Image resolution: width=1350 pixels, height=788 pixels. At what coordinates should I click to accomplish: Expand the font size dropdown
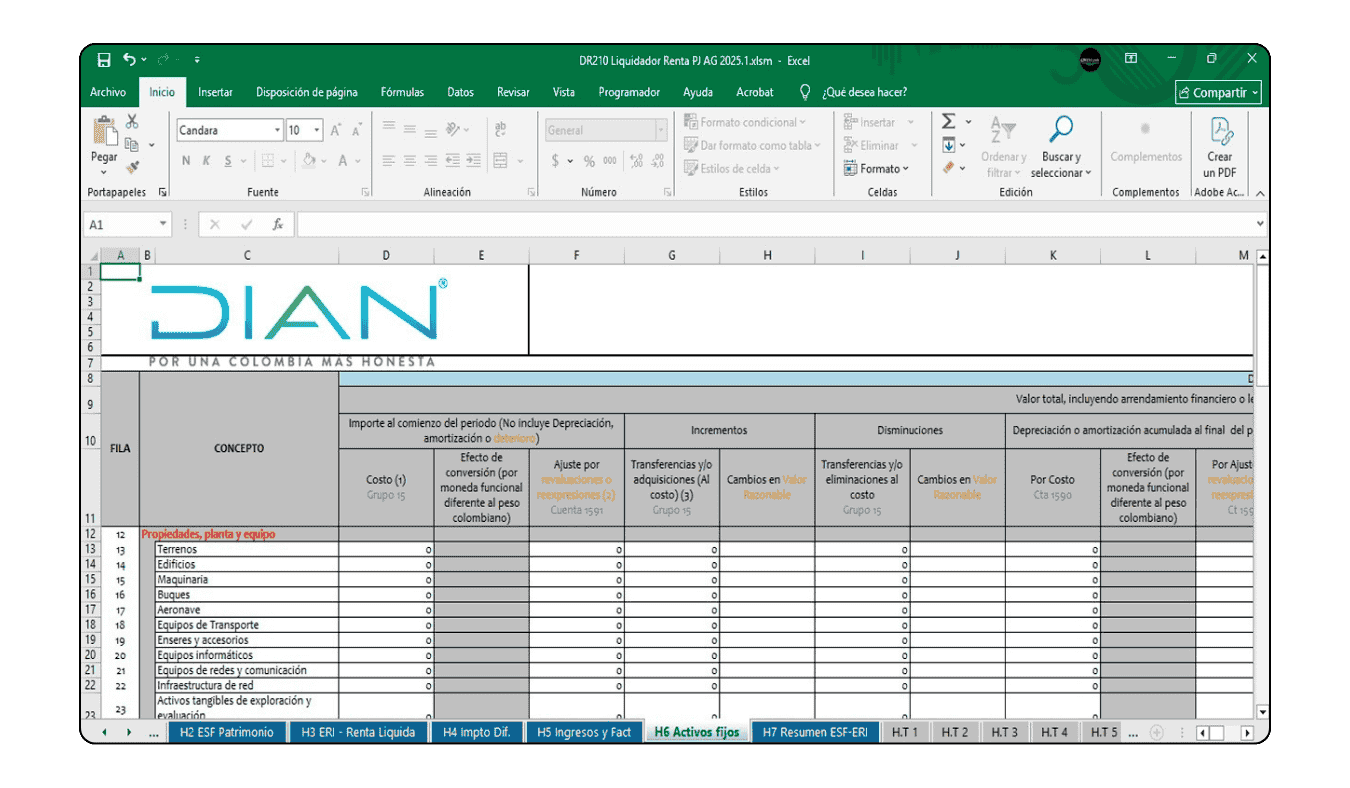(x=317, y=130)
